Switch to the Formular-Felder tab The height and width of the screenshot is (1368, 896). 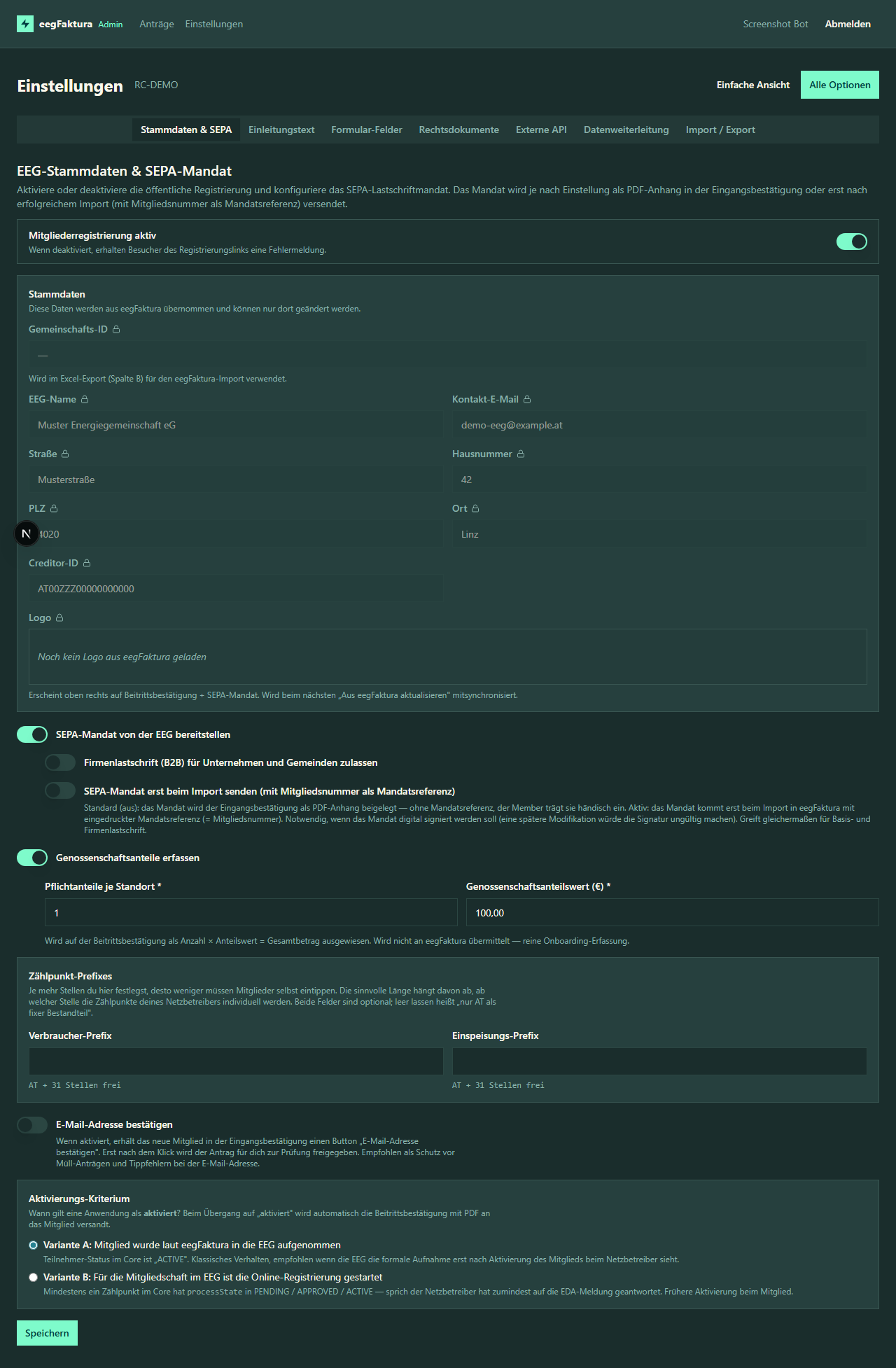[x=367, y=130]
